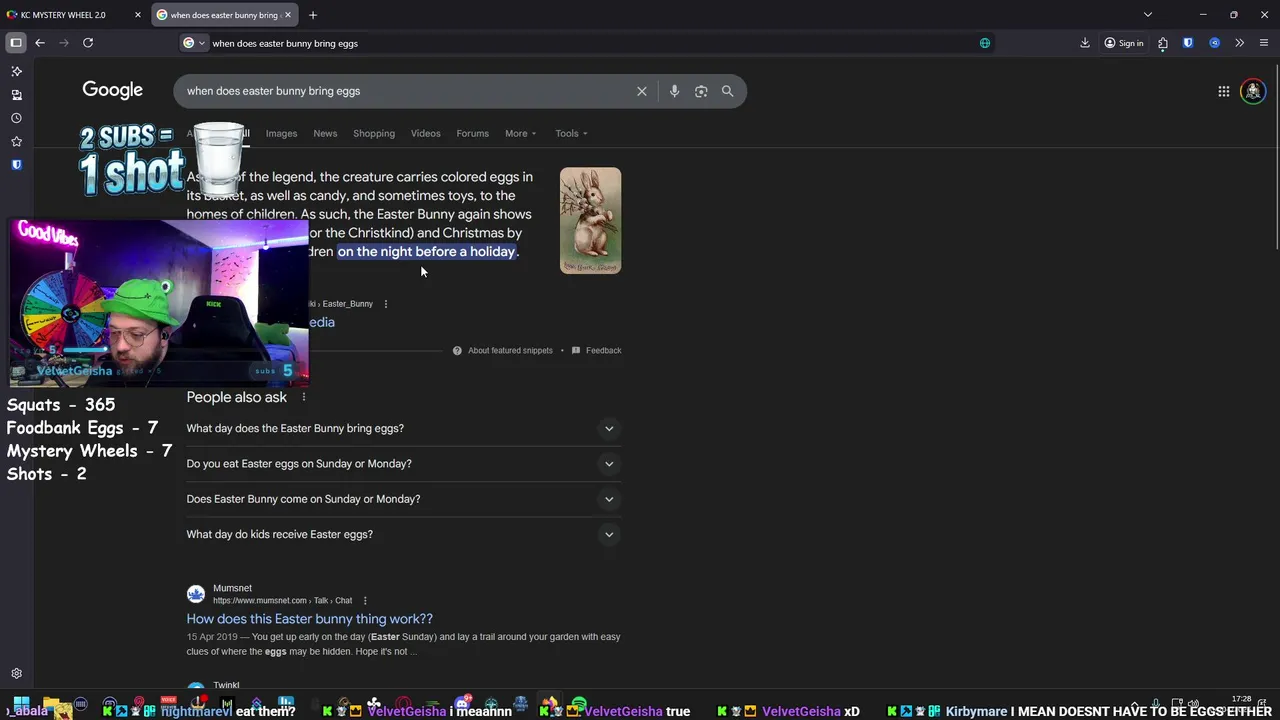Start a voice search with microphone

(x=674, y=91)
